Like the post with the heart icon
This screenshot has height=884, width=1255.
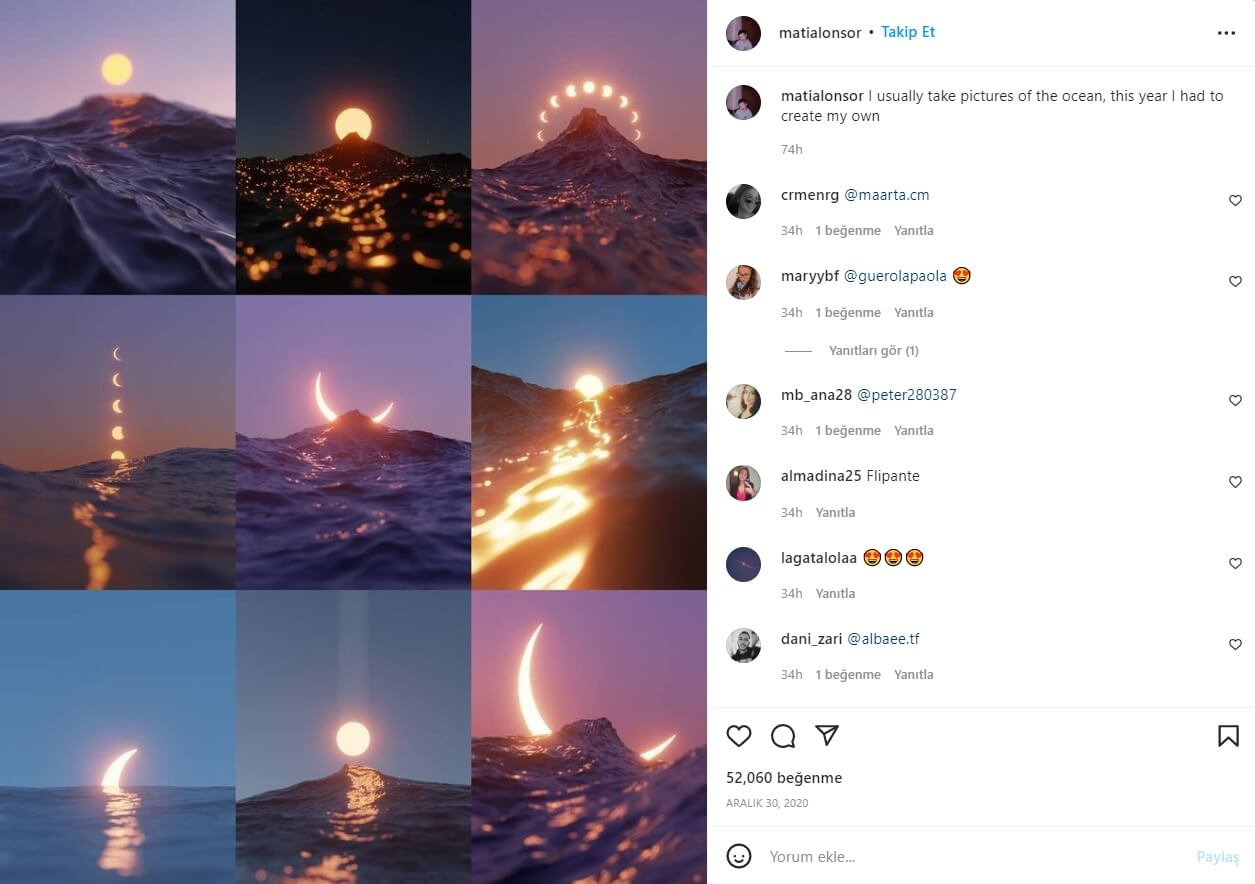[739, 736]
